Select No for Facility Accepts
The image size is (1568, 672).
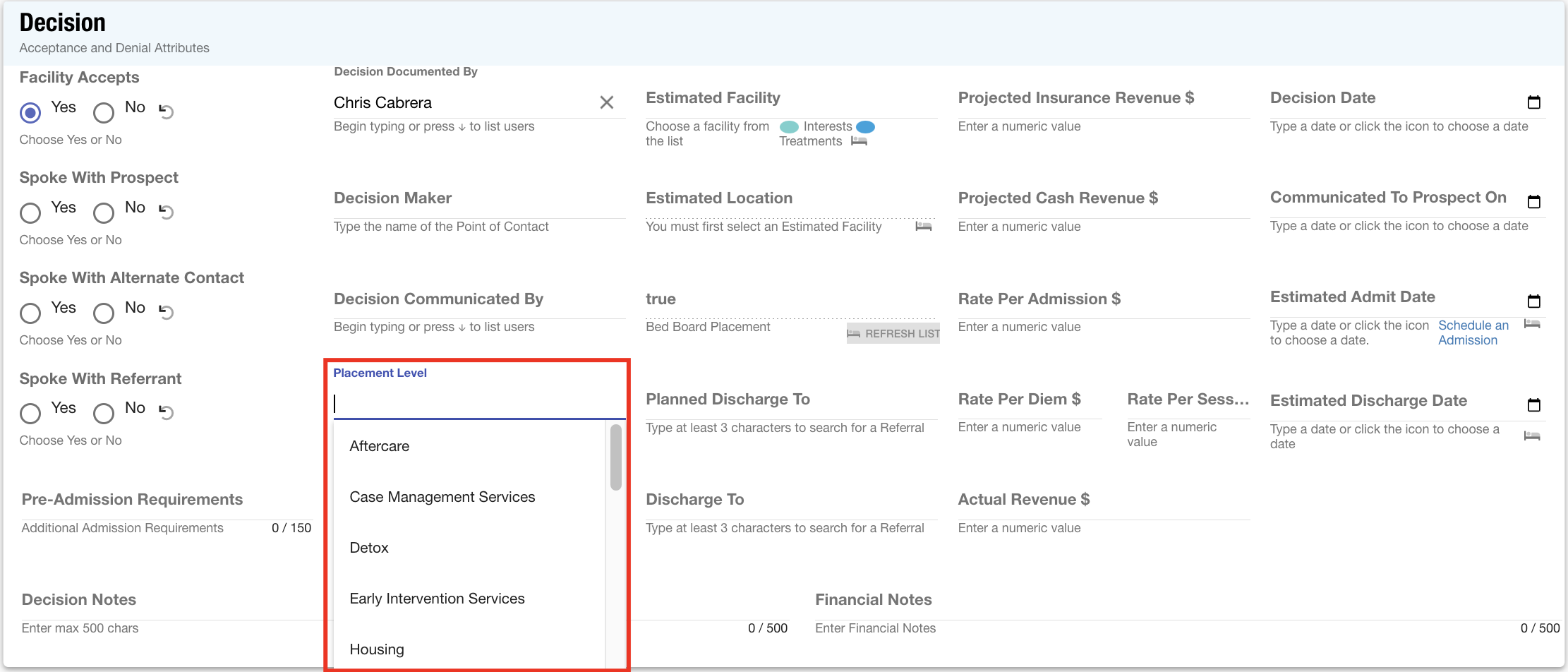click(104, 112)
